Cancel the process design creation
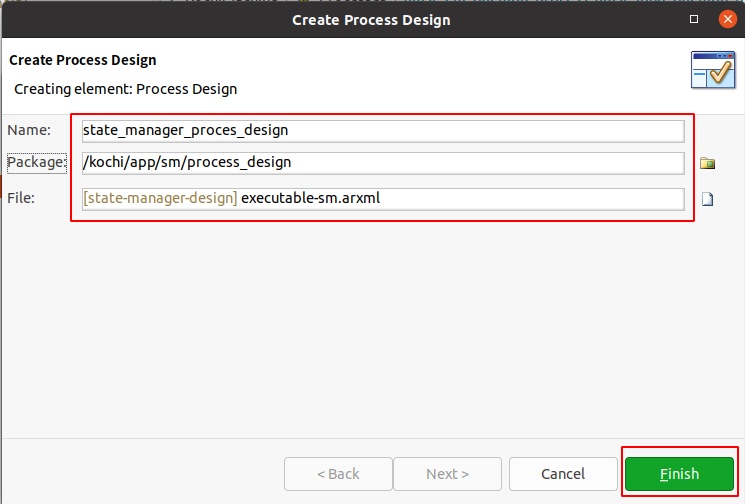 (x=563, y=474)
